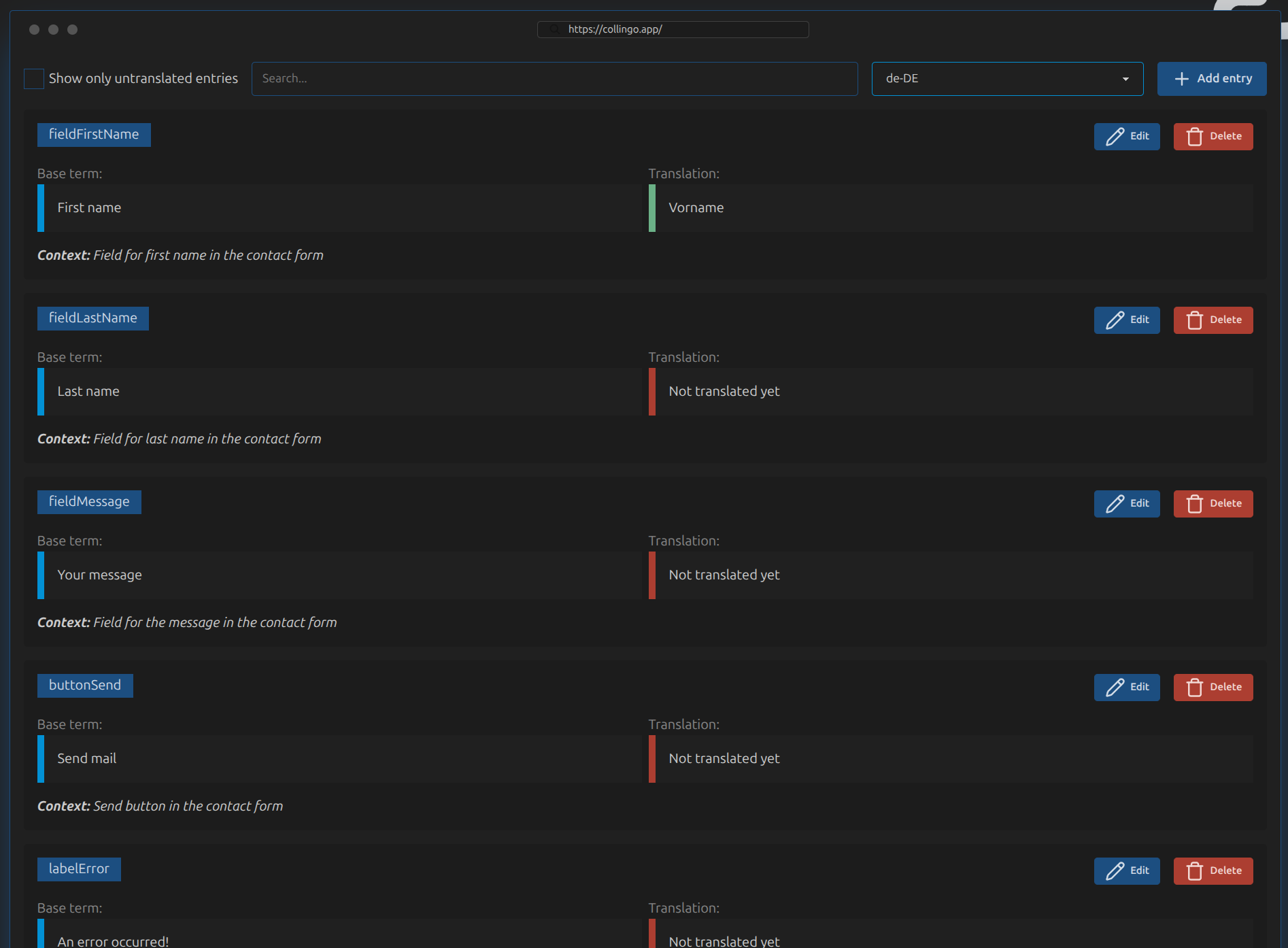This screenshot has width=1288, height=948.
Task: Delete the fieldLastName entry
Action: click(1213, 320)
